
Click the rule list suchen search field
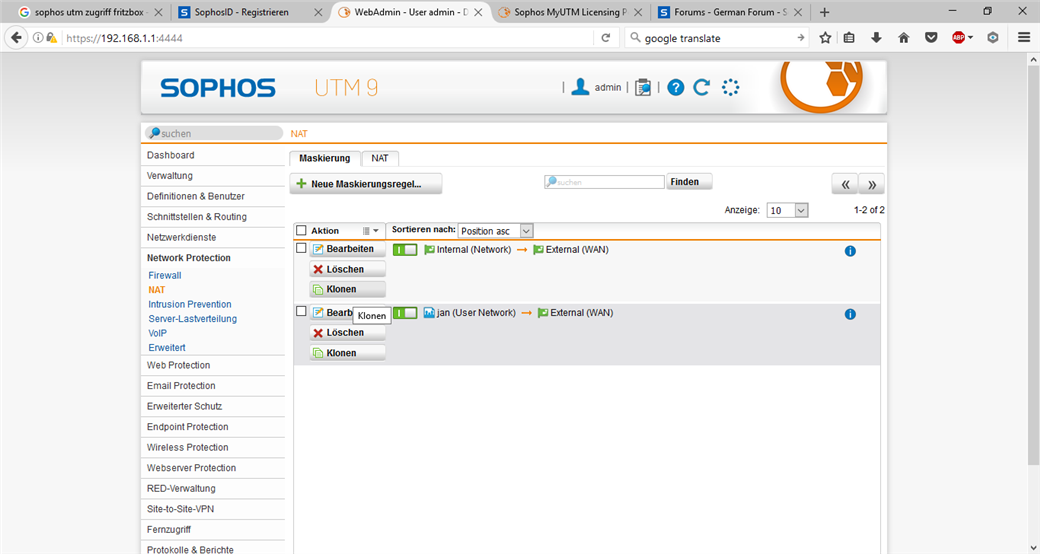tap(604, 182)
